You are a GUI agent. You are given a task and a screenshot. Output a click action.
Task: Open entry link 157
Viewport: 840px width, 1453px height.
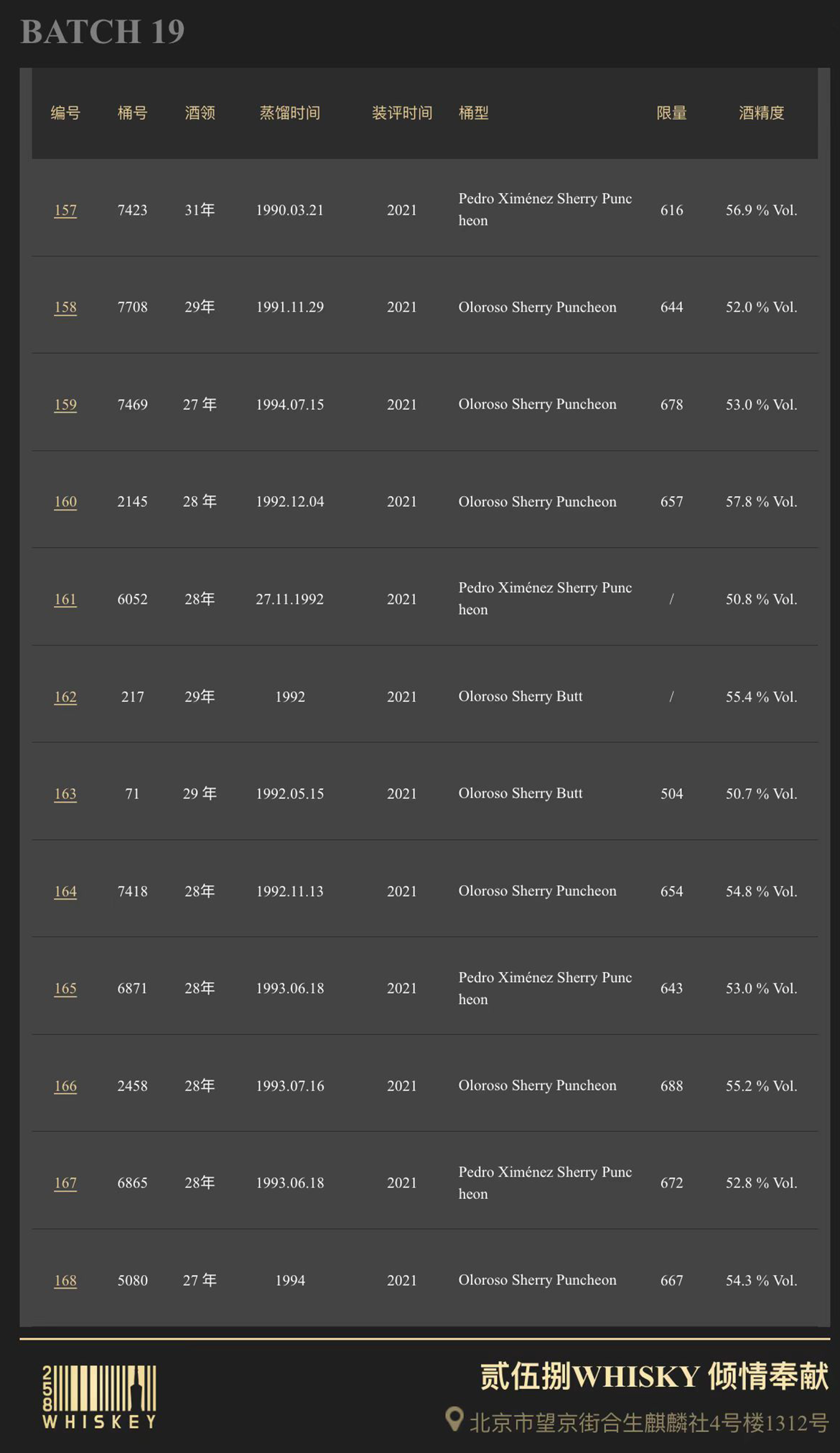(x=65, y=210)
